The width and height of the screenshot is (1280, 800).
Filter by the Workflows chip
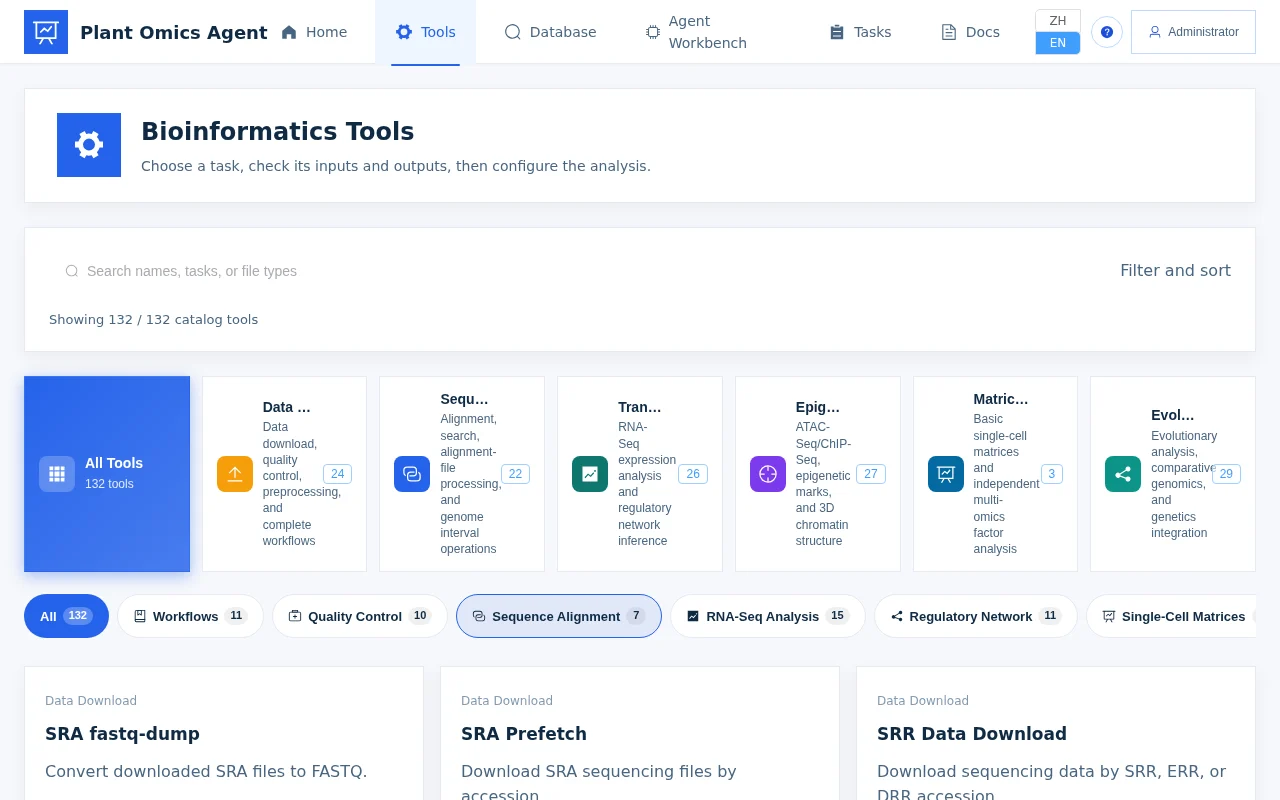click(x=190, y=616)
